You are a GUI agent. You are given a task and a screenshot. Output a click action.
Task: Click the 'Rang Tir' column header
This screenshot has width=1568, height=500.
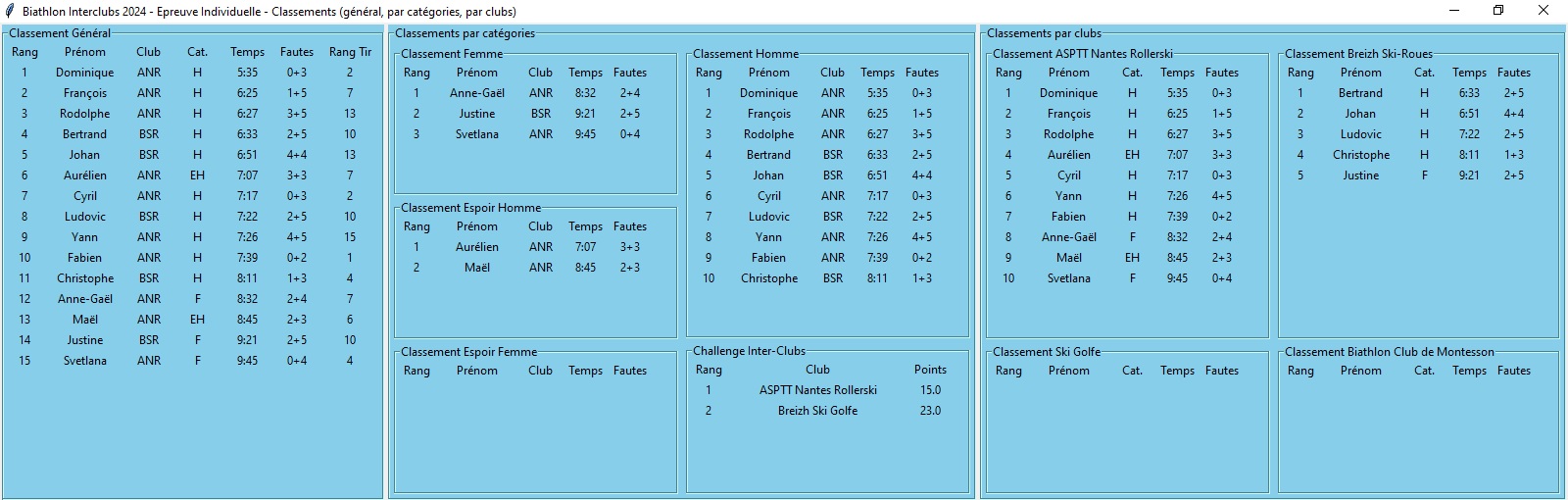pos(350,52)
